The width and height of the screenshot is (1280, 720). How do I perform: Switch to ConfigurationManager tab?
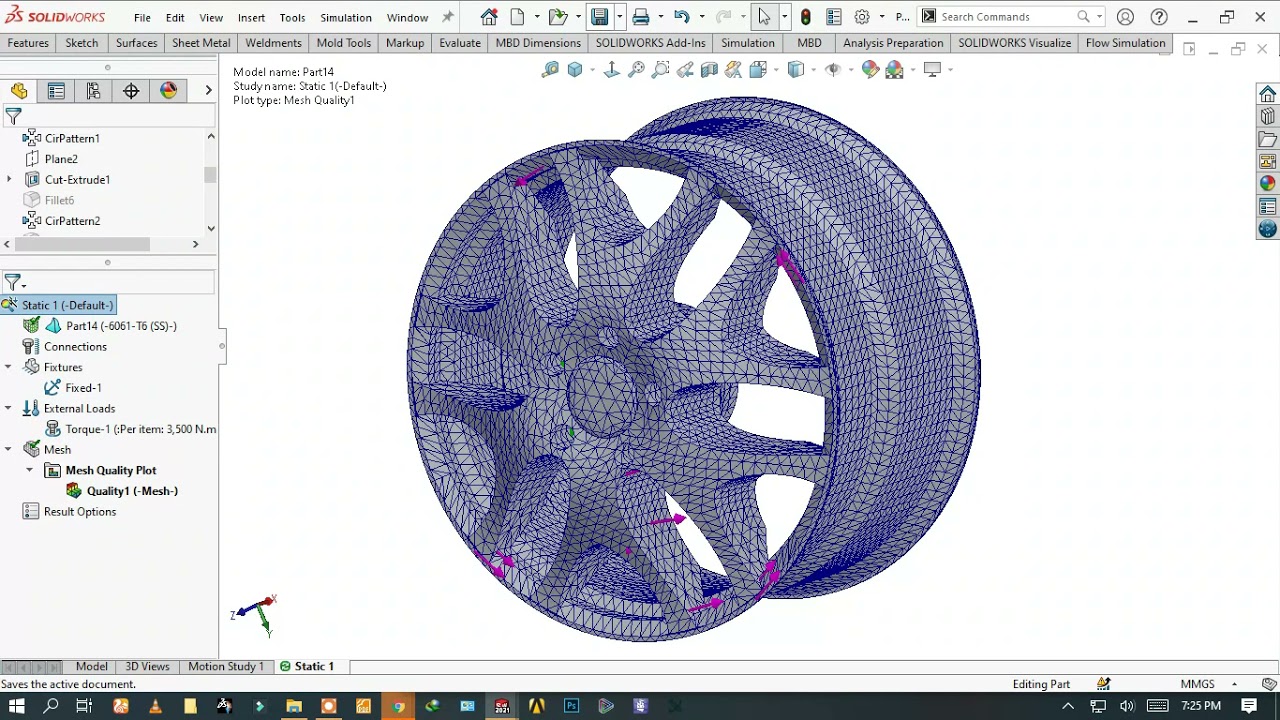93,91
